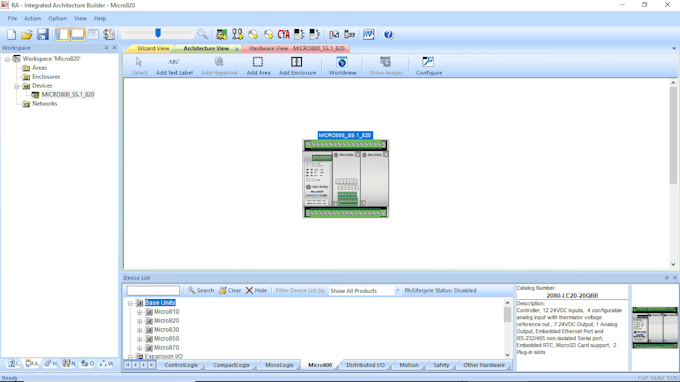Select the Add Text Label tool

[174, 66]
